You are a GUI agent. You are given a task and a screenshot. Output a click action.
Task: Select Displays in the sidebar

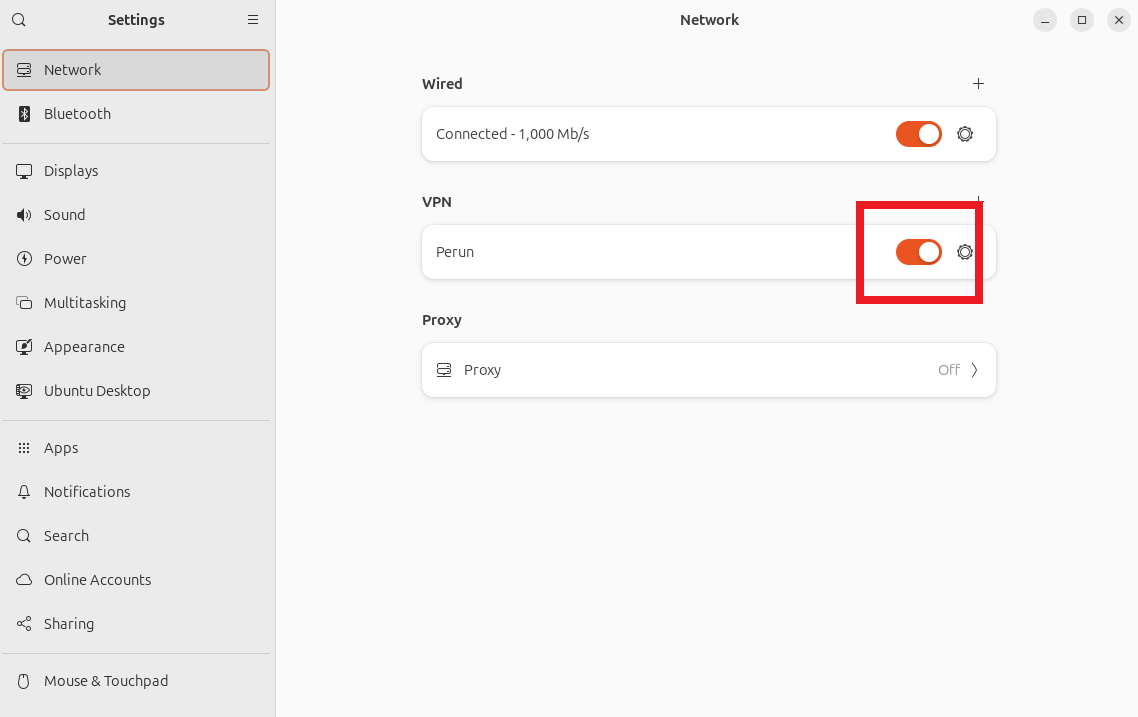pos(70,170)
